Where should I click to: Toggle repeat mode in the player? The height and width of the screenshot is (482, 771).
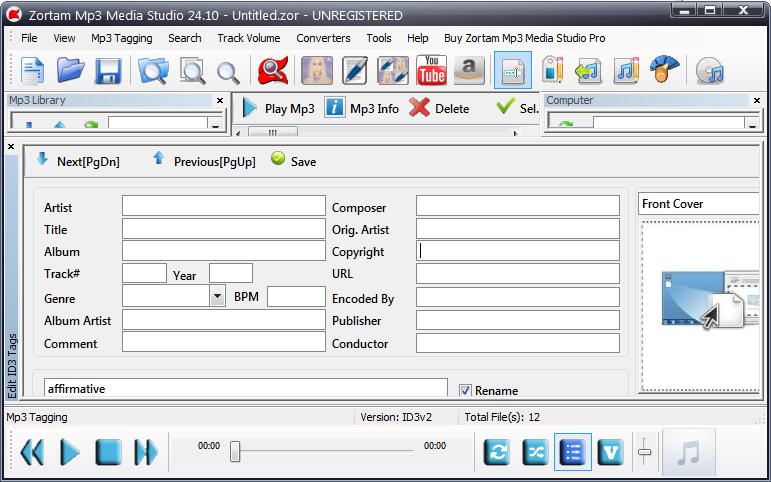click(x=497, y=452)
